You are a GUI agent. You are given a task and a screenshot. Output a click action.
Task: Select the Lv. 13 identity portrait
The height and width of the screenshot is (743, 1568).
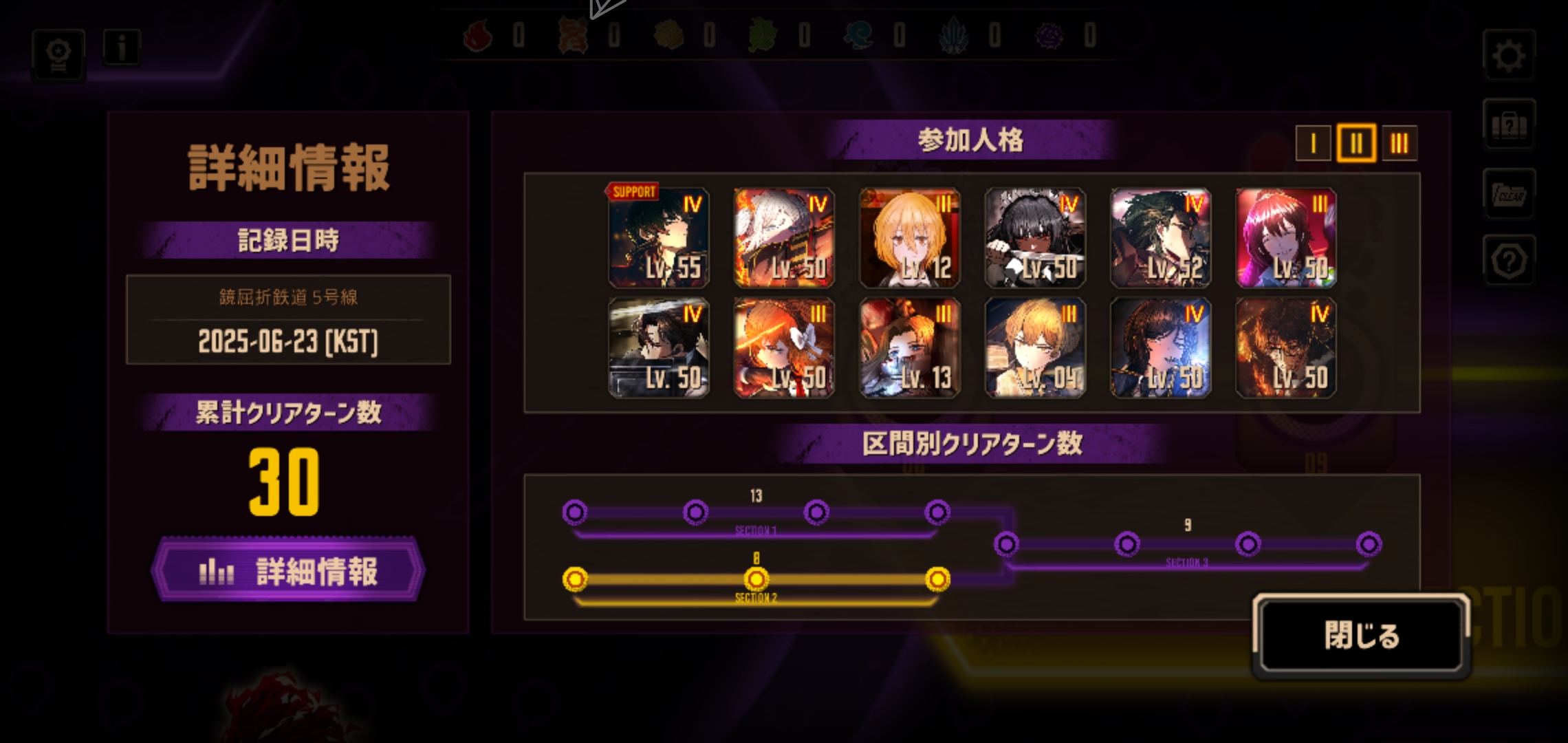point(910,347)
